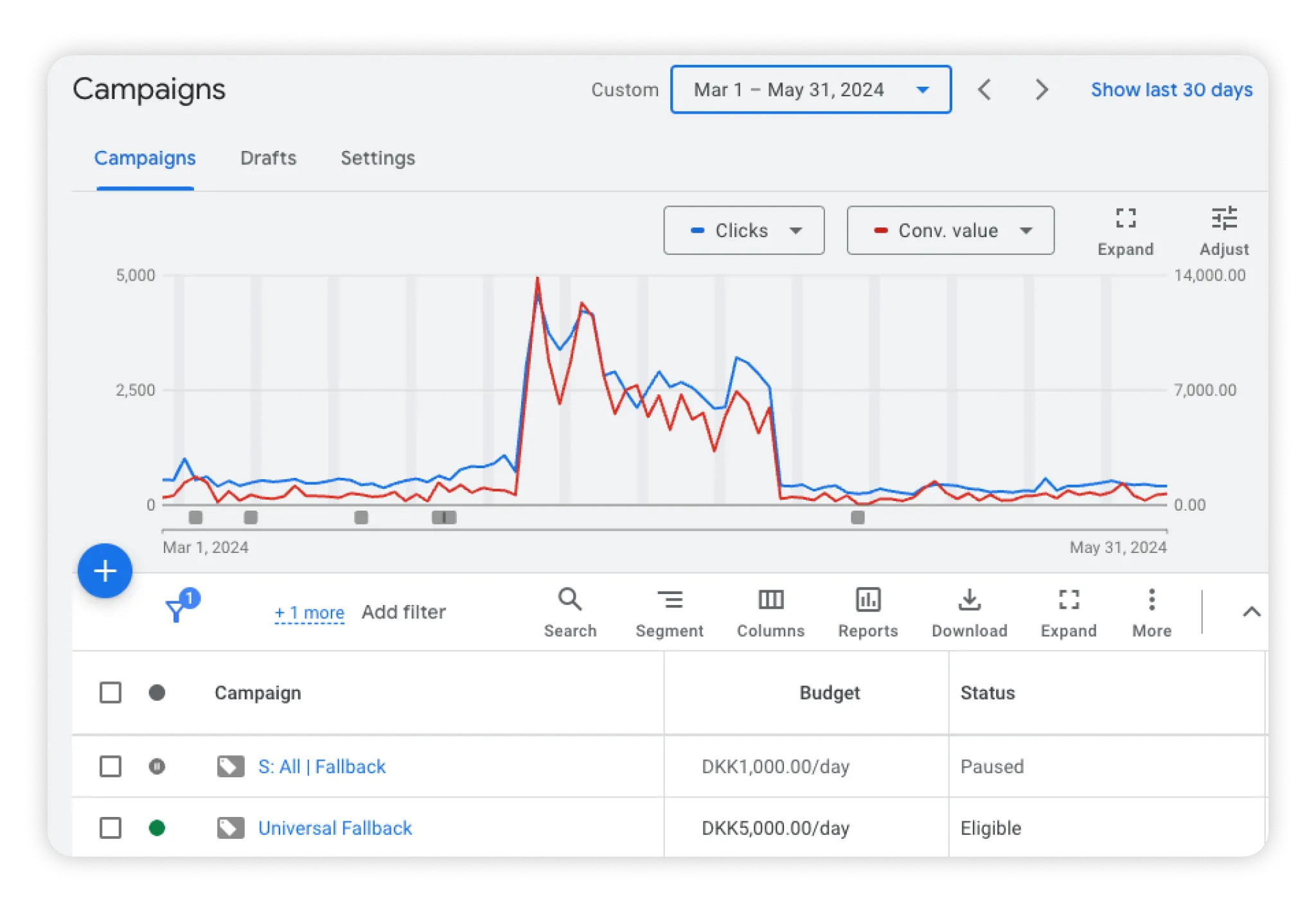This screenshot has width=1316, height=912.
Task: Click the tag icon beside S: All | Fallback
Action: coord(231,766)
